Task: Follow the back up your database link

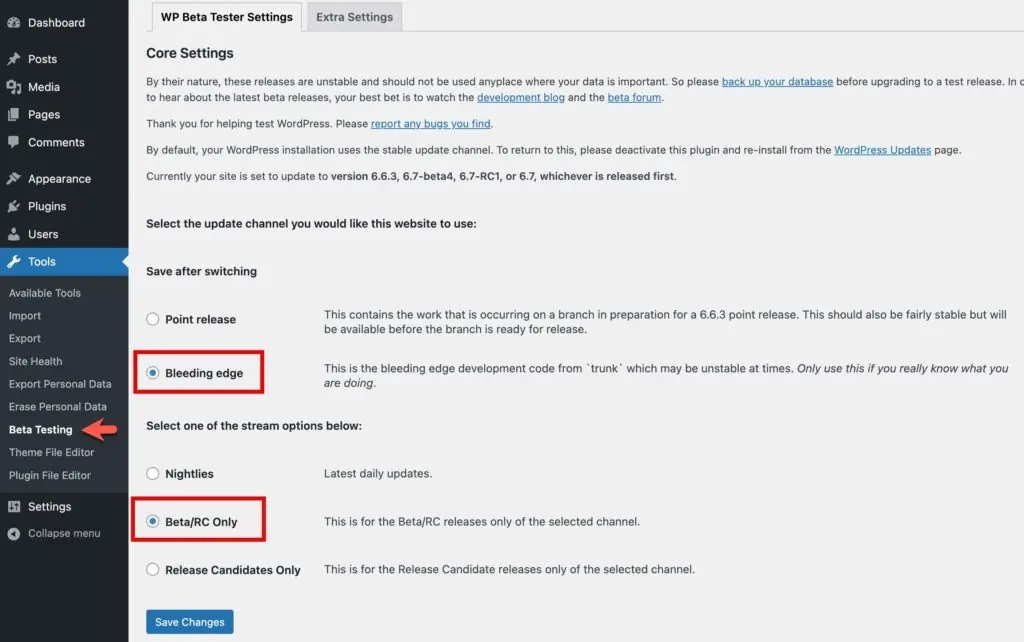Action: 777,82
